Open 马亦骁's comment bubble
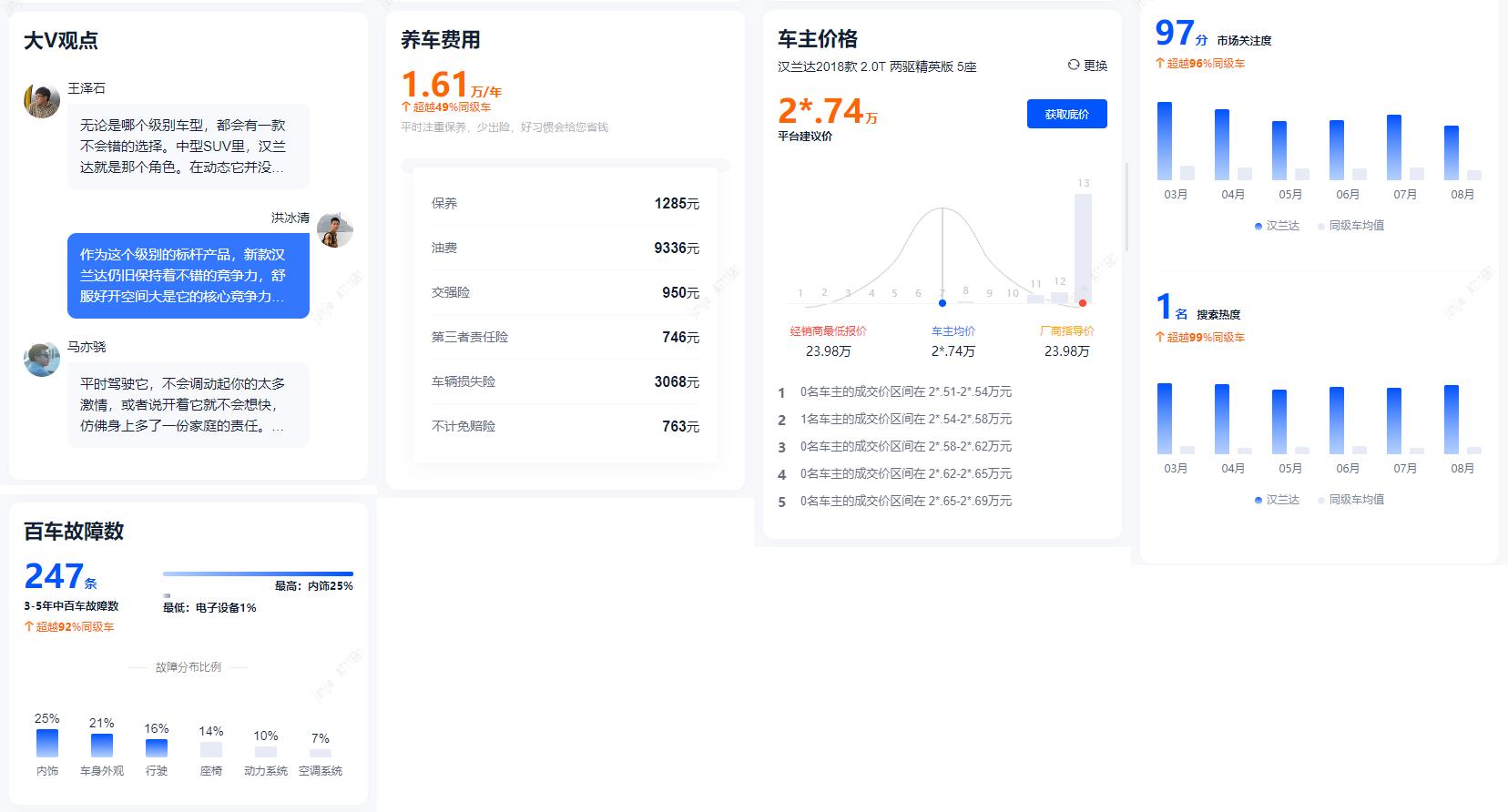The height and width of the screenshot is (812, 1508). pos(188,405)
